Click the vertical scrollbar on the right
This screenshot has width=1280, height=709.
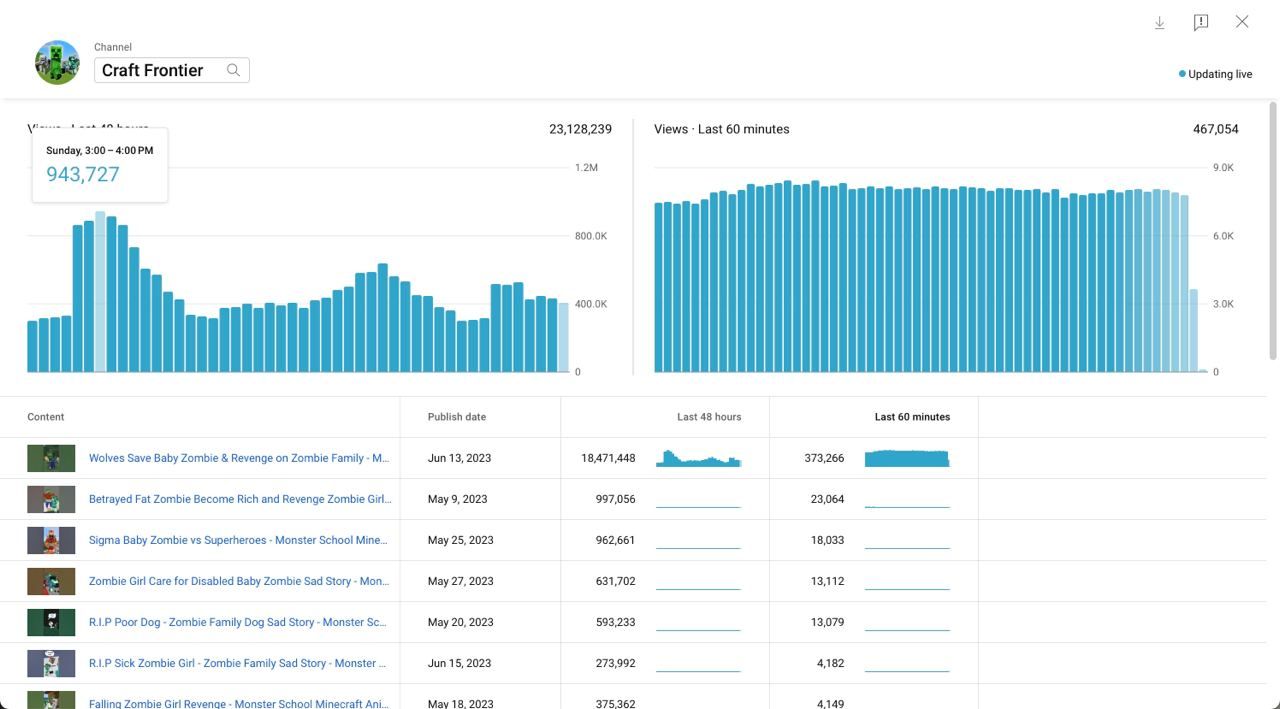click(1273, 230)
